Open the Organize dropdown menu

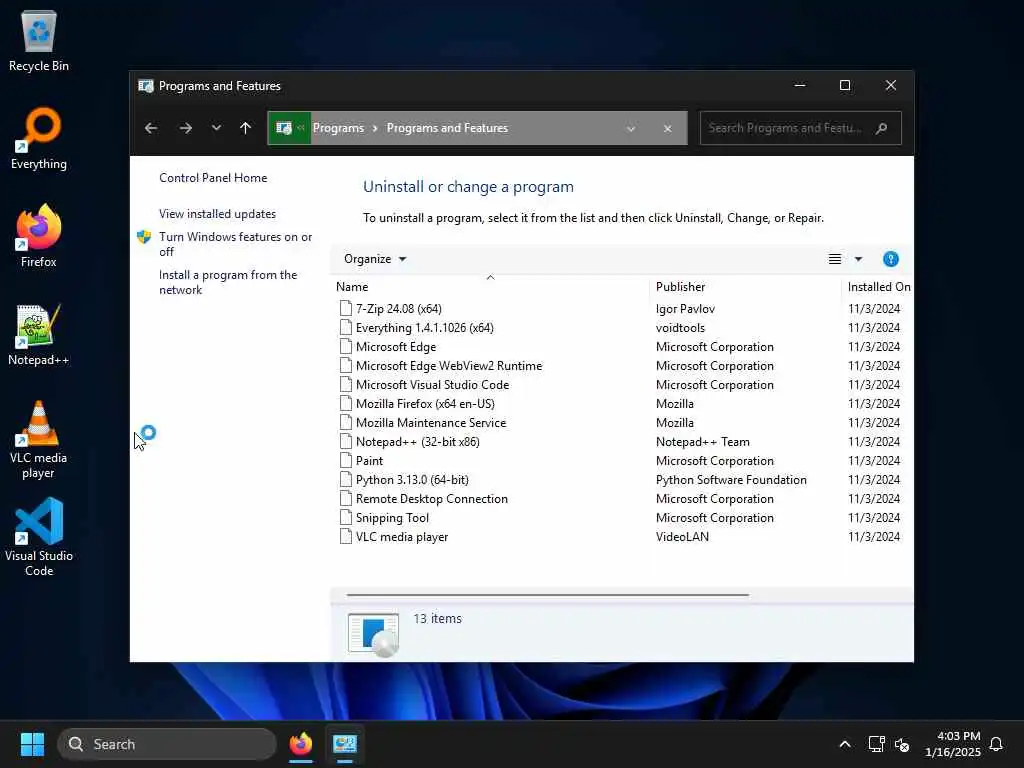(x=375, y=259)
